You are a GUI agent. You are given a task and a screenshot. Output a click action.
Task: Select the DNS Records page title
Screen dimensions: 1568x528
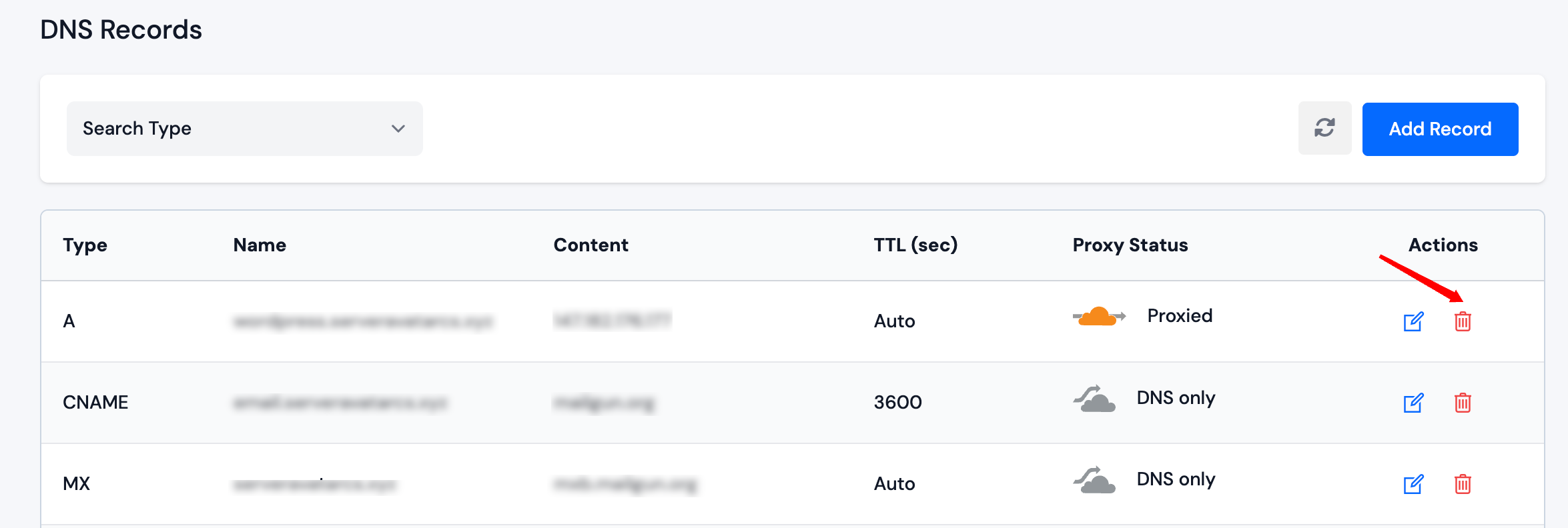coord(121,29)
